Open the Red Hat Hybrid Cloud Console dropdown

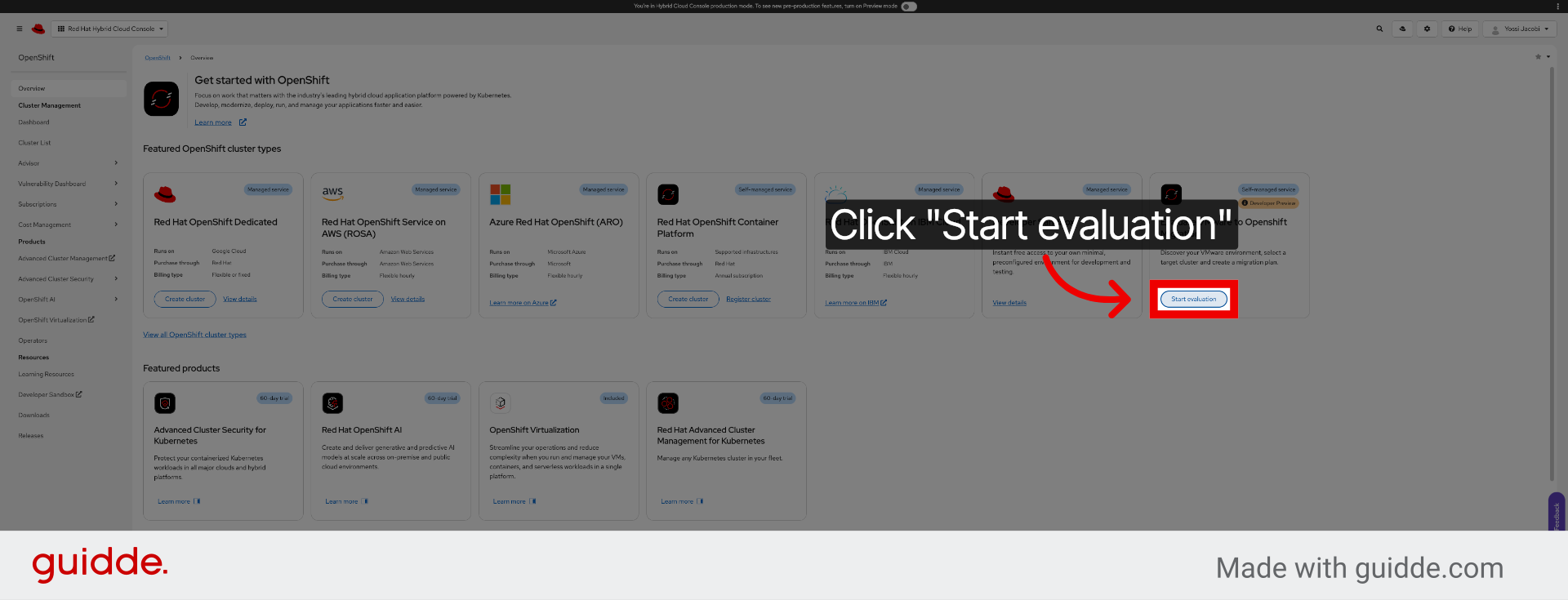click(x=110, y=29)
